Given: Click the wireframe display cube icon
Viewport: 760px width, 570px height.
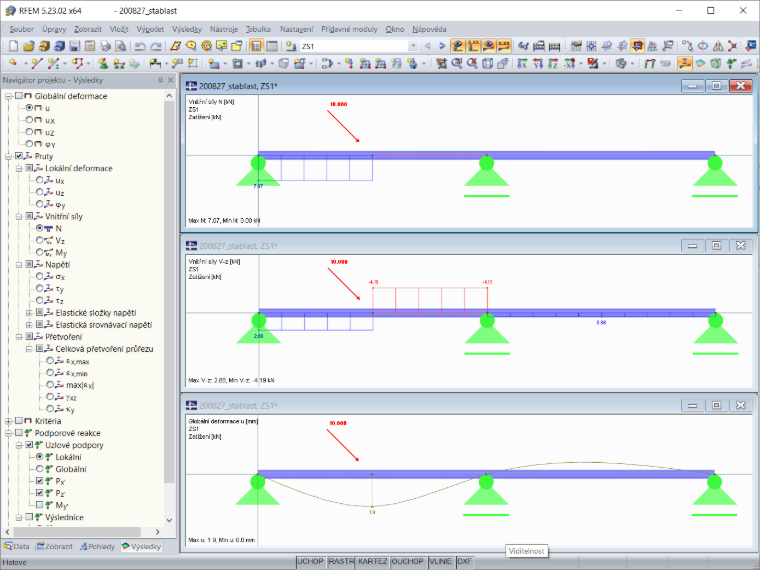Looking at the screenshot, I should coord(488,63).
